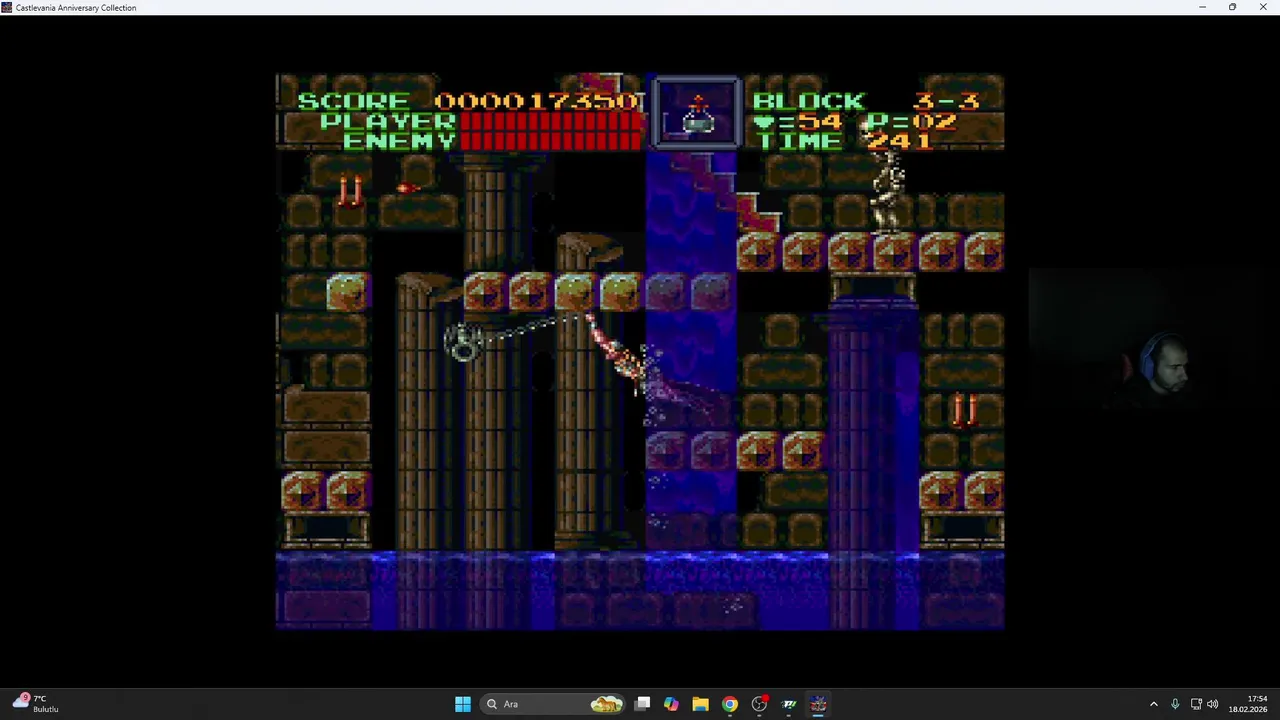Open the green checkered-logo app in taskbar
Viewport: 1280px width, 720px height.
(x=789, y=704)
